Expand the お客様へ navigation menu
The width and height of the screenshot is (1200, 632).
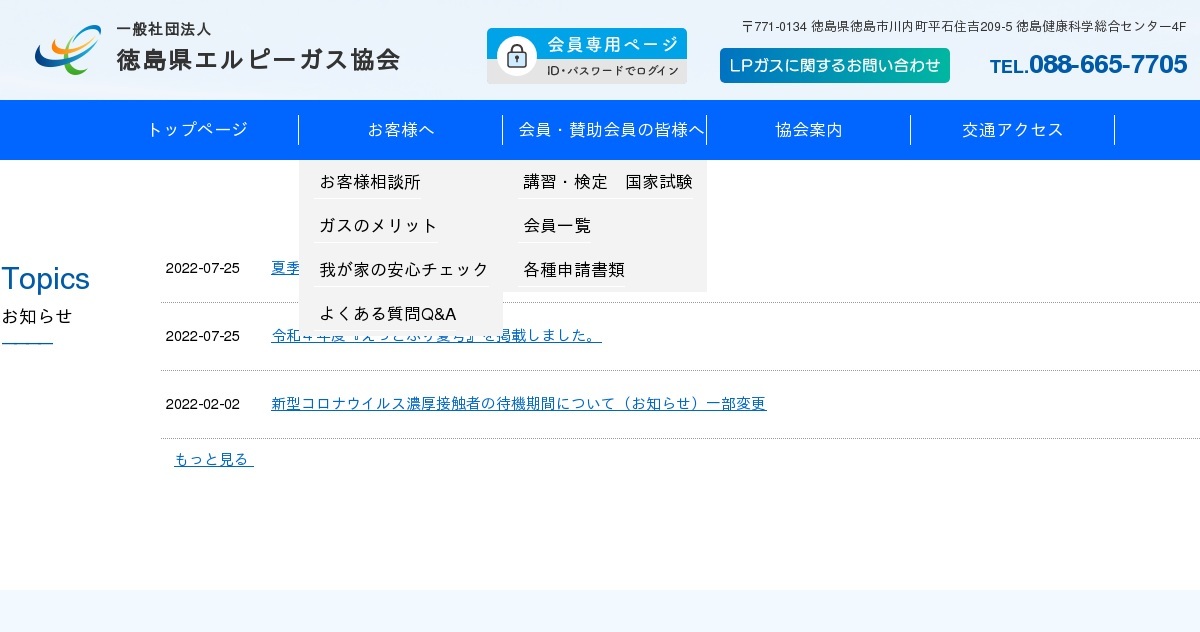[400, 129]
